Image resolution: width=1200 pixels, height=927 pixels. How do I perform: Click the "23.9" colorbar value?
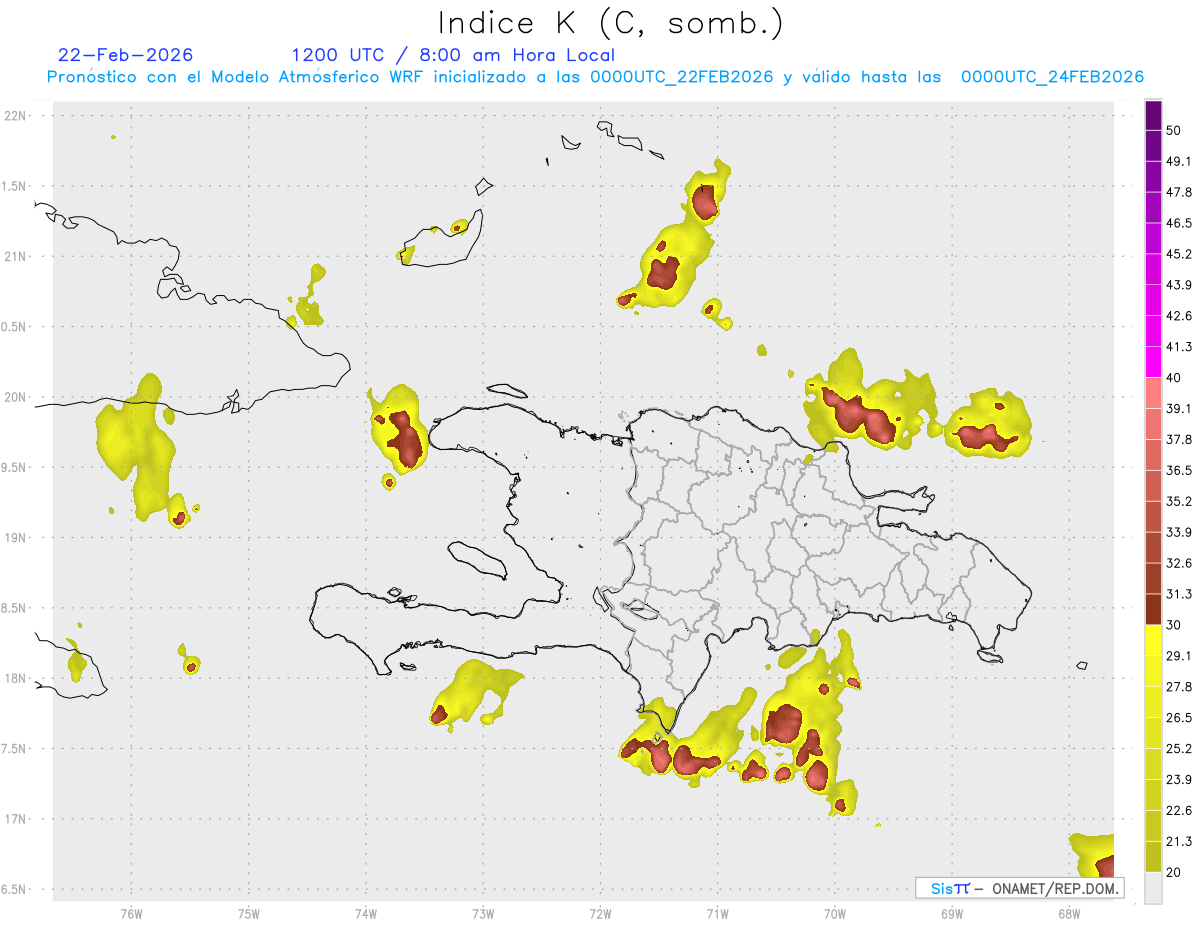click(x=1179, y=780)
